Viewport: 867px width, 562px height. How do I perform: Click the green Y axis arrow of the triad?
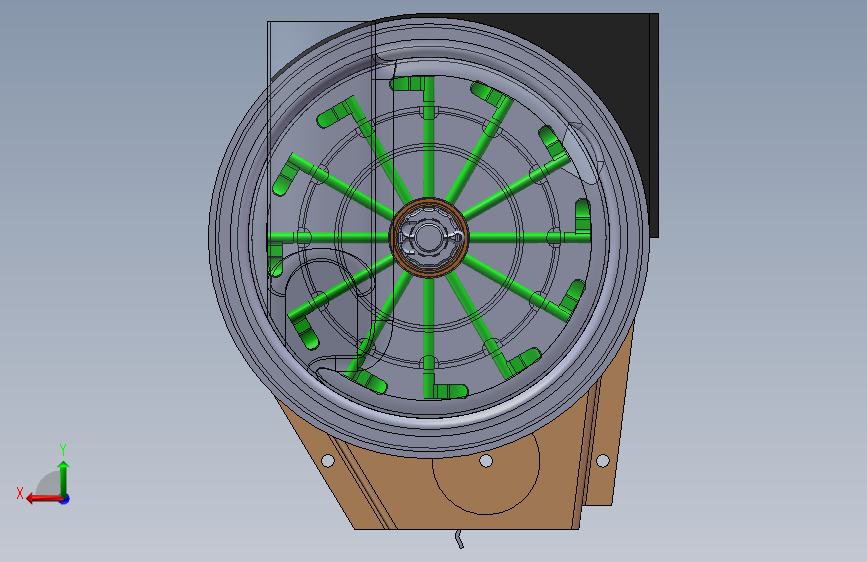point(64,478)
